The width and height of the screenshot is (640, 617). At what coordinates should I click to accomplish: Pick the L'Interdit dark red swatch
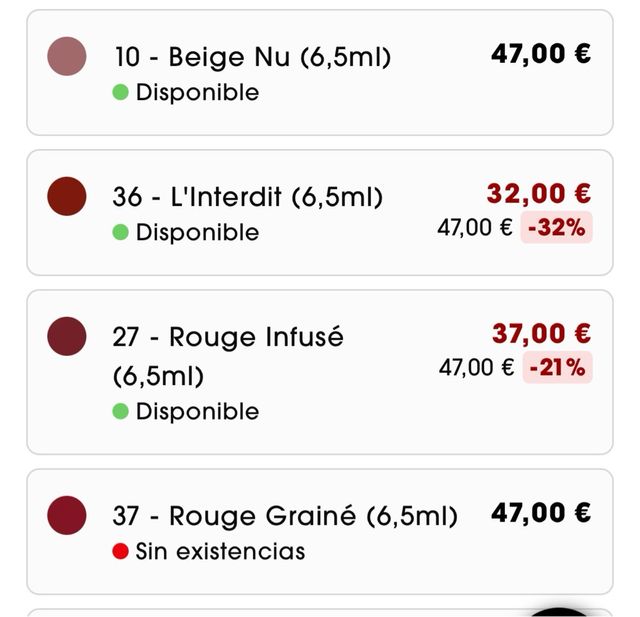(x=67, y=195)
